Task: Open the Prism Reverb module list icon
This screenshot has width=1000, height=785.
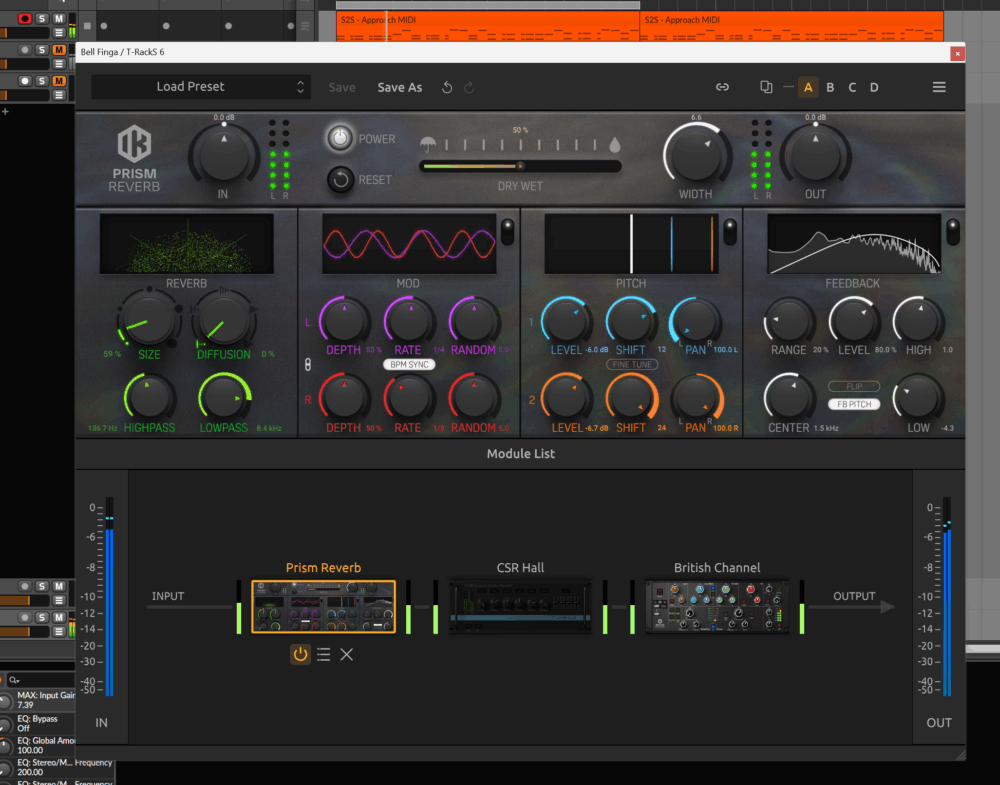Action: point(323,654)
